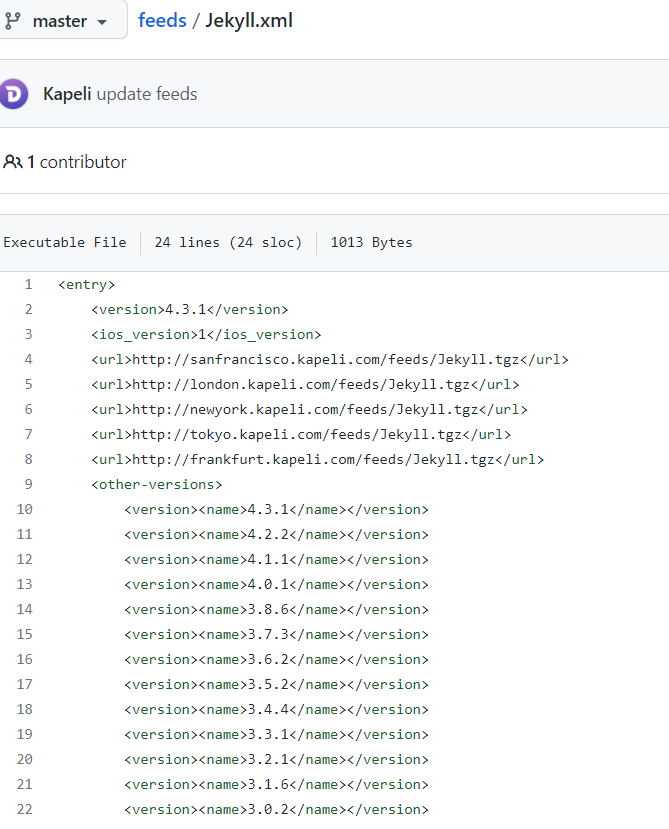669x829 pixels.
Task: Open the 'update feeds' commit message
Action: (147, 94)
